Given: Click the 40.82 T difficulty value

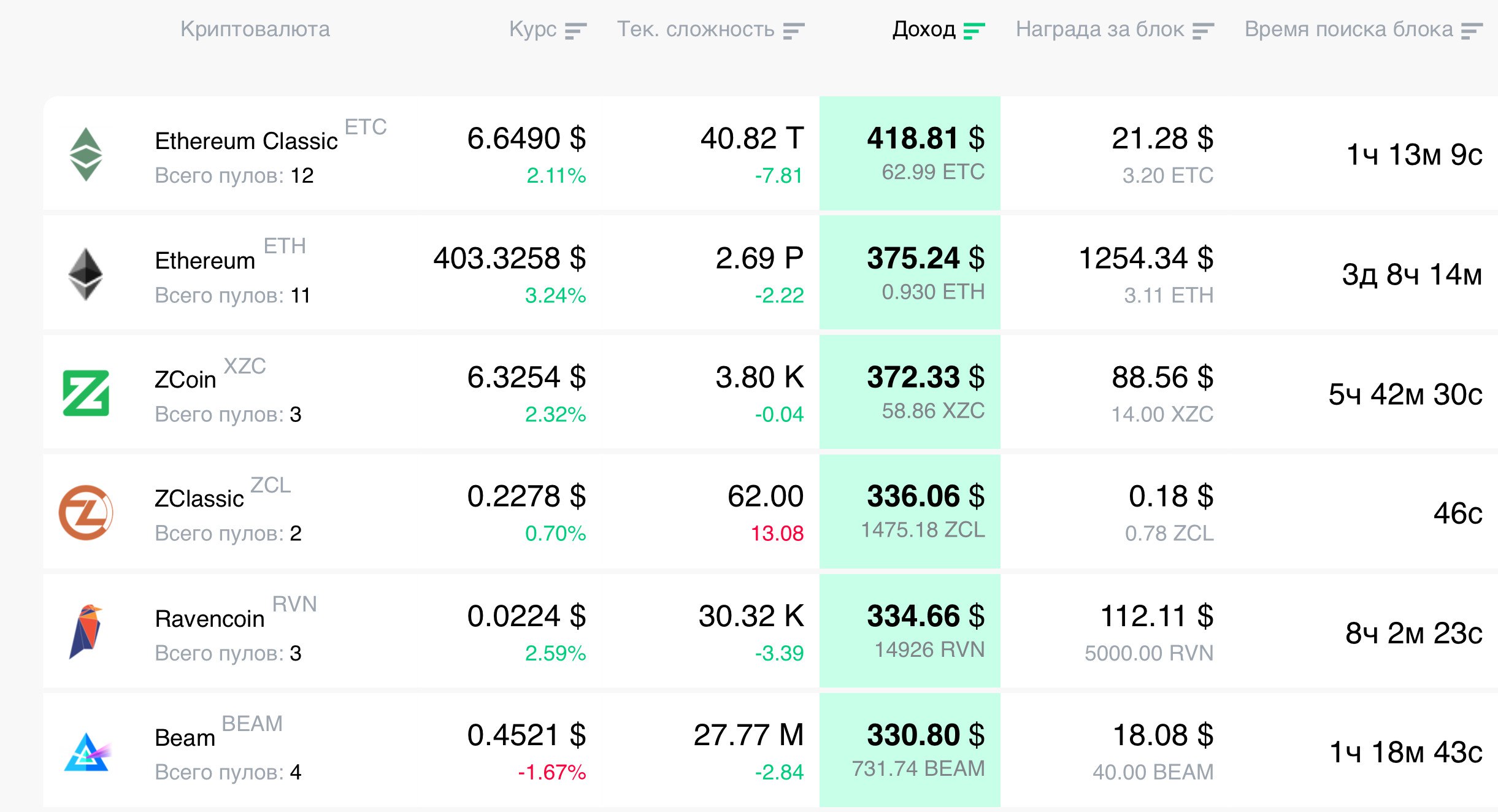Looking at the screenshot, I should tap(752, 139).
